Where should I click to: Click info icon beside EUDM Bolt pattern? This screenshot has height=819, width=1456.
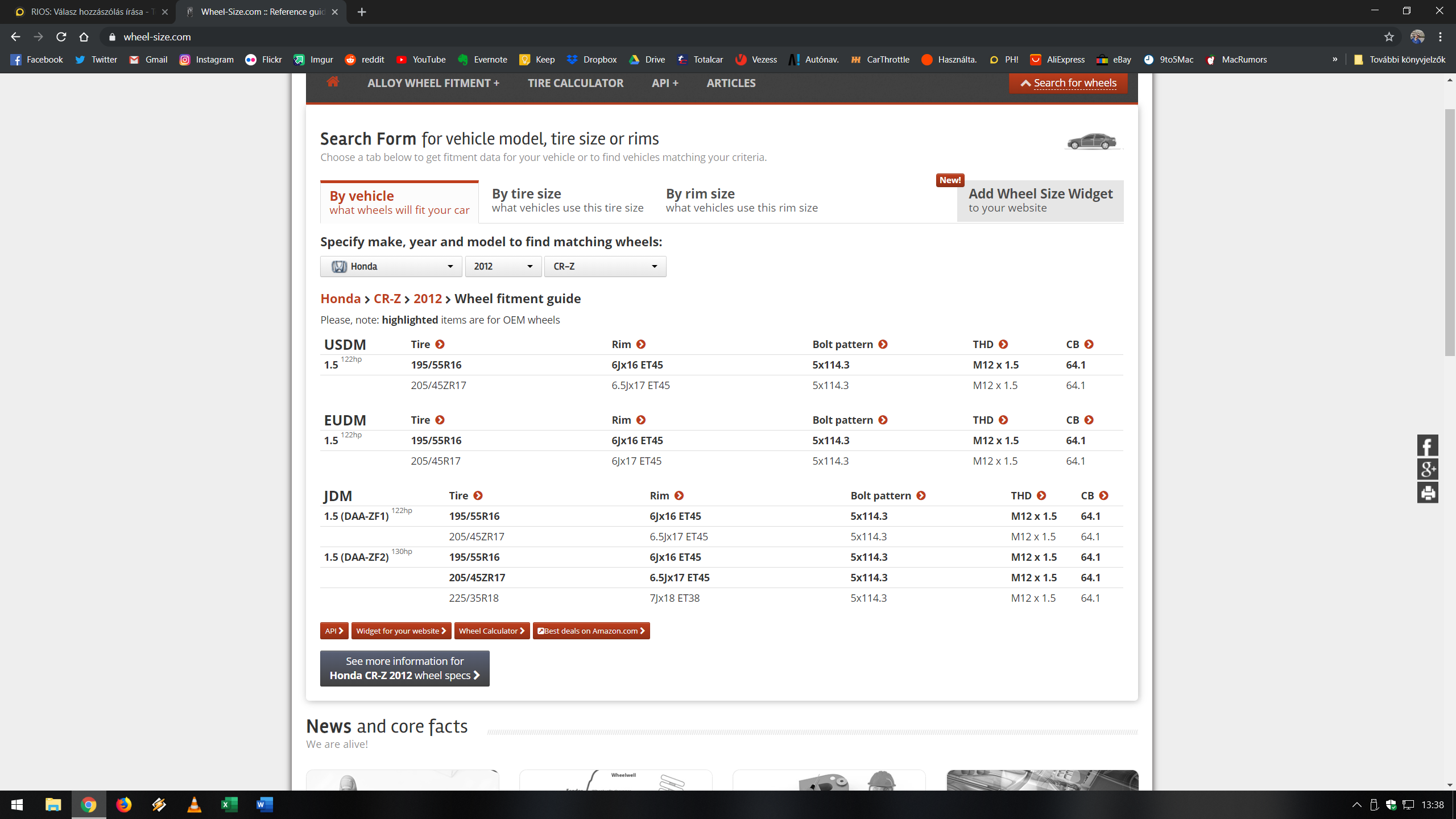click(883, 420)
